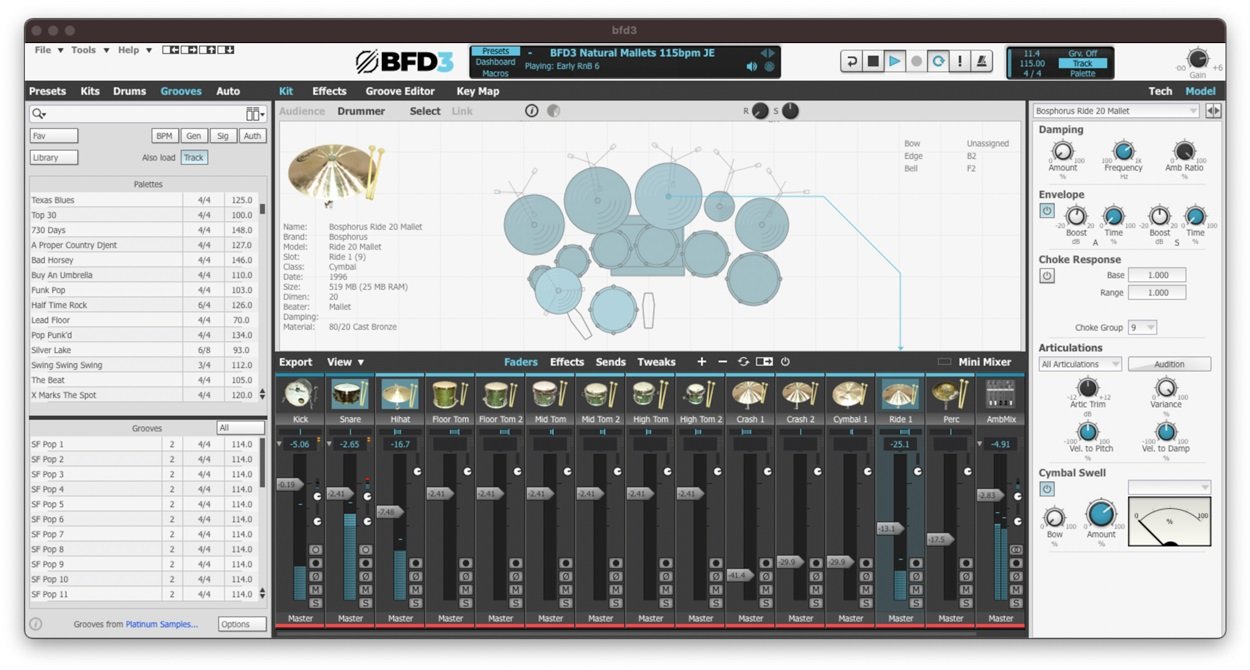1250x670 pixels.
Task: Expand the Kick channel disclosure triangle
Action: 279,443
